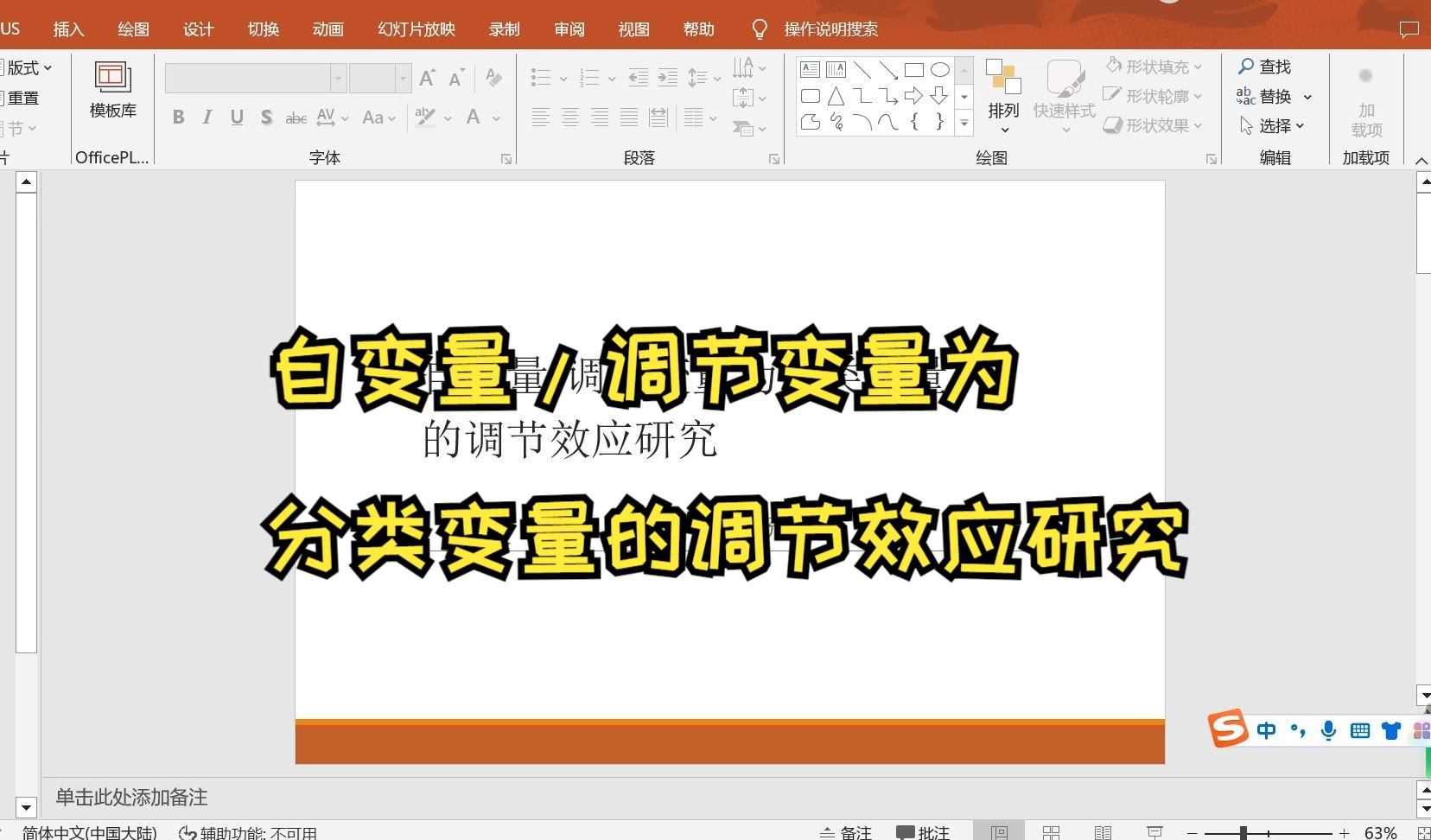This screenshot has width=1431, height=840.
Task: Open Shape Fill (形状填充) color options
Action: (1154, 67)
